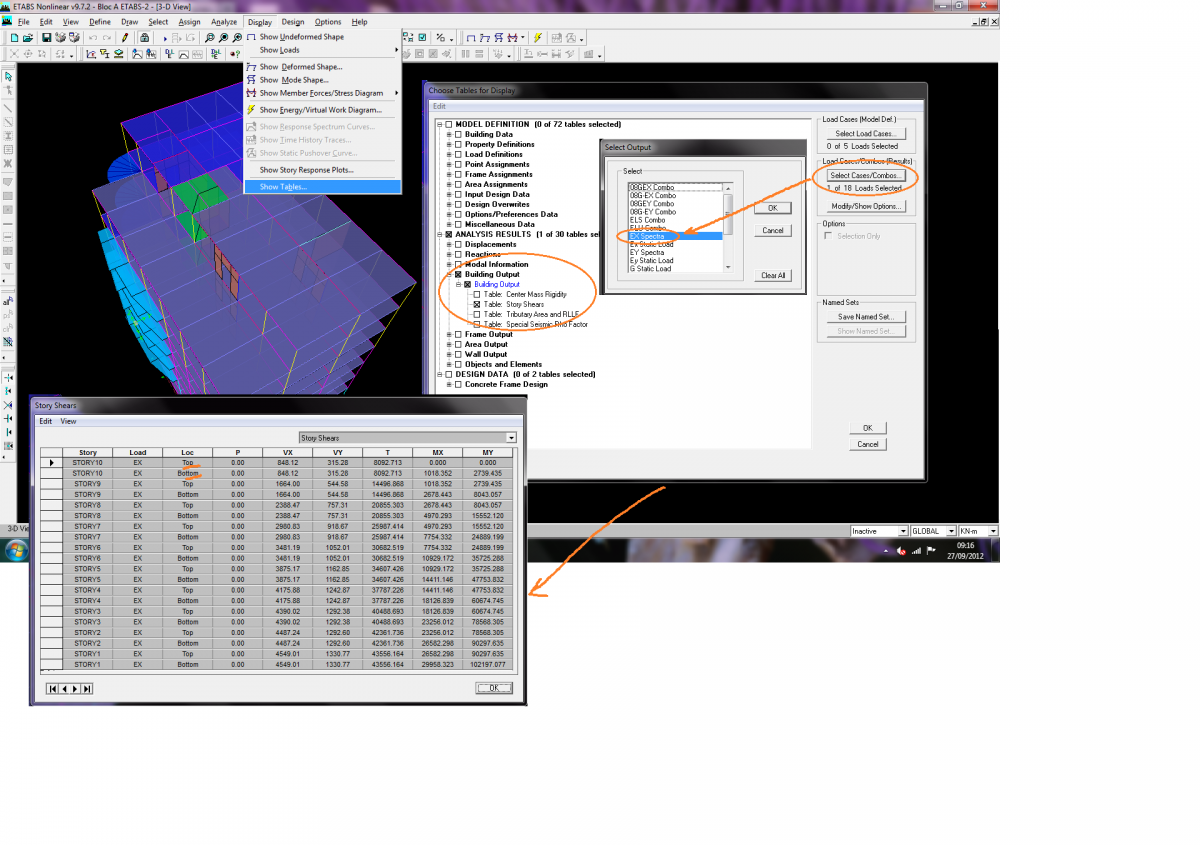
Task: Open Edit menu in Choose Tables dialog
Action: (x=439, y=106)
